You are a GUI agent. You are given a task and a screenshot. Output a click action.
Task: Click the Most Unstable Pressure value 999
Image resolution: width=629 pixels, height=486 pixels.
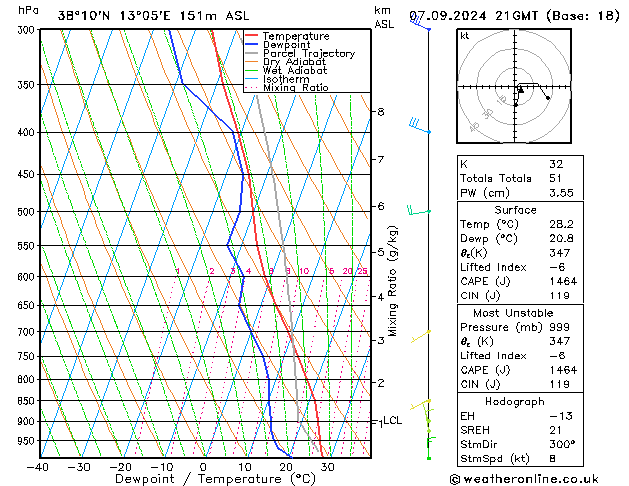point(559,327)
